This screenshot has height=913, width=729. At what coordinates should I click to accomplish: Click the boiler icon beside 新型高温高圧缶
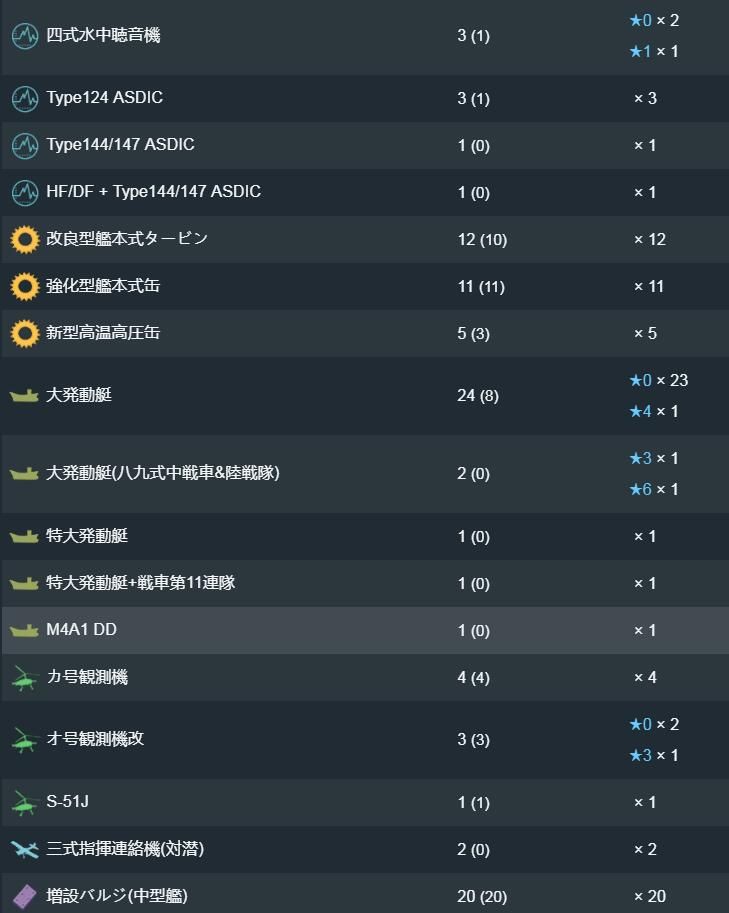pyautogui.click(x=25, y=334)
